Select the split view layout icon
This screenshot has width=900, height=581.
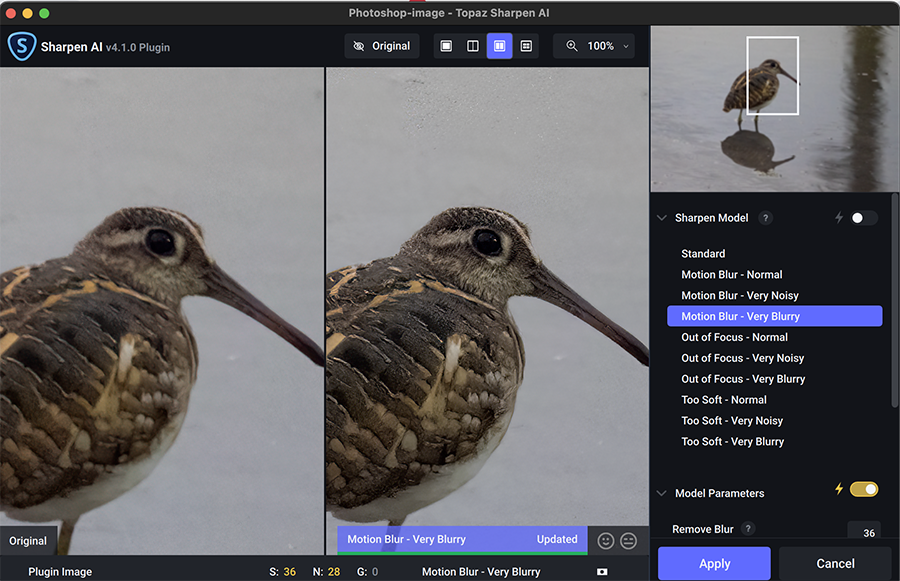[473, 46]
